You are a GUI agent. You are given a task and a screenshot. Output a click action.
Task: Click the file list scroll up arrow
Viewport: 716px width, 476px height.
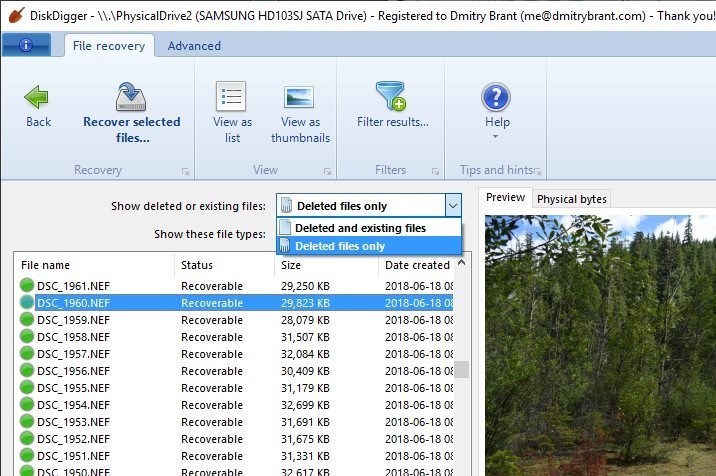[x=462, y=263]
